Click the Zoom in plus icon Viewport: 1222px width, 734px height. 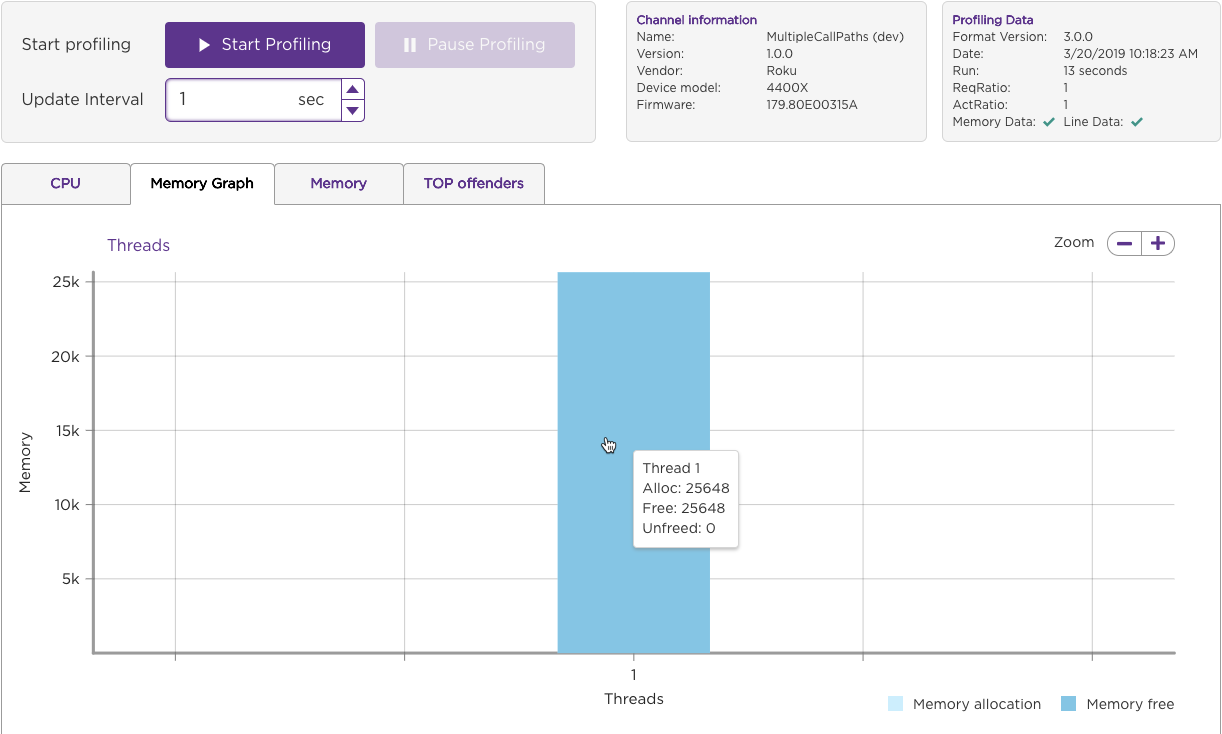pos(1158,242)
